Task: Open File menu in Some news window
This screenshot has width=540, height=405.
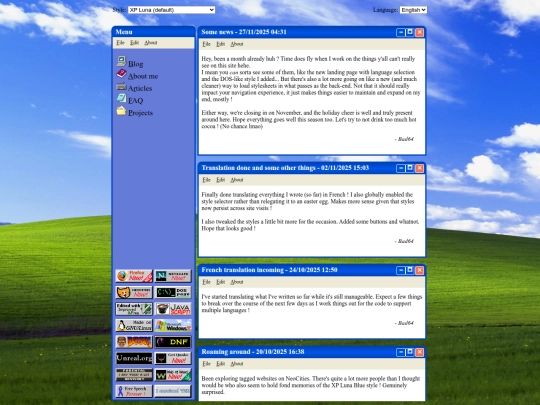Action: click(x=206, y=44)
